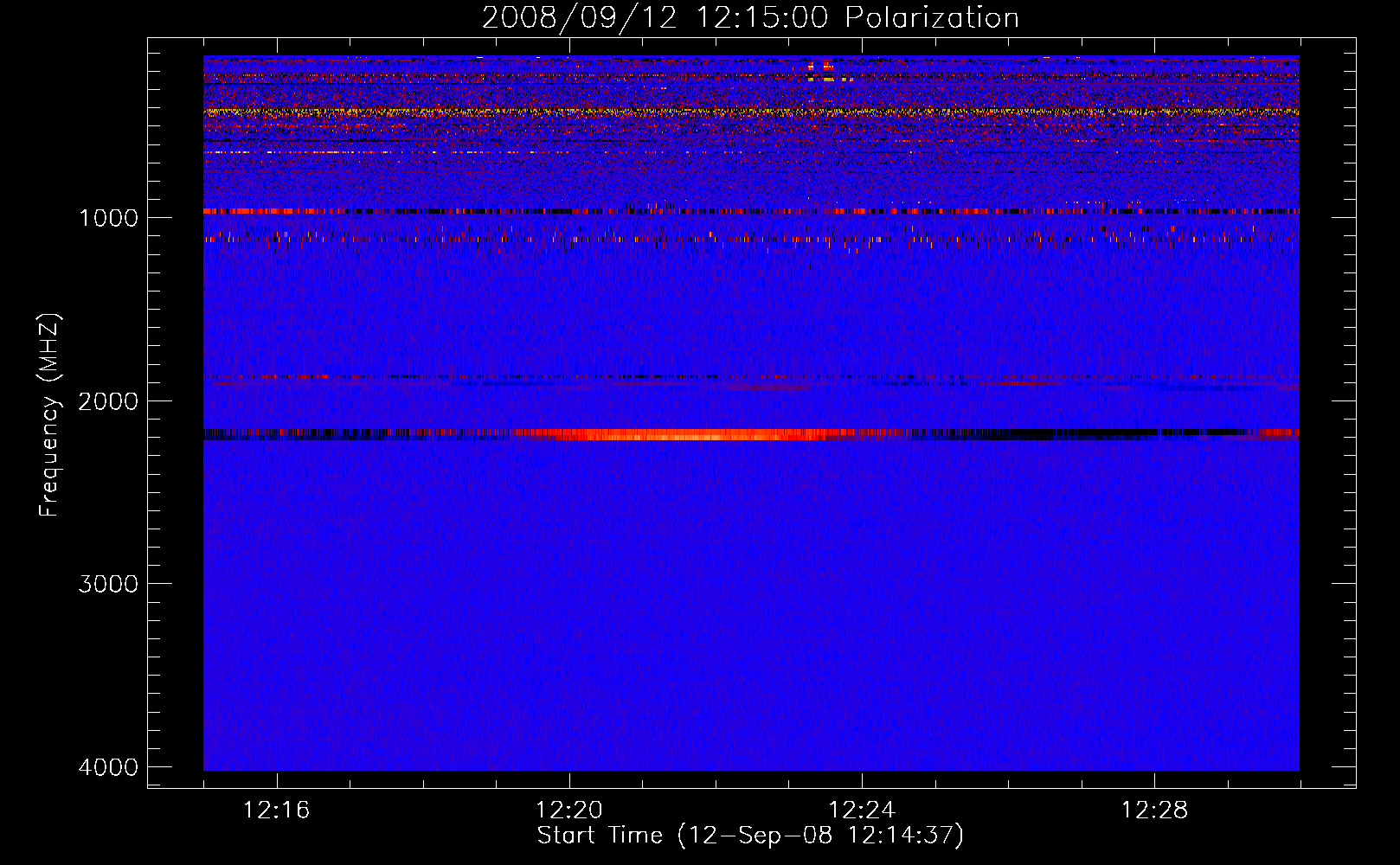Click the 12:20 time tick label
Image resolution: width=1400 pixels, height=865 pixels.
tap(568, 811)
